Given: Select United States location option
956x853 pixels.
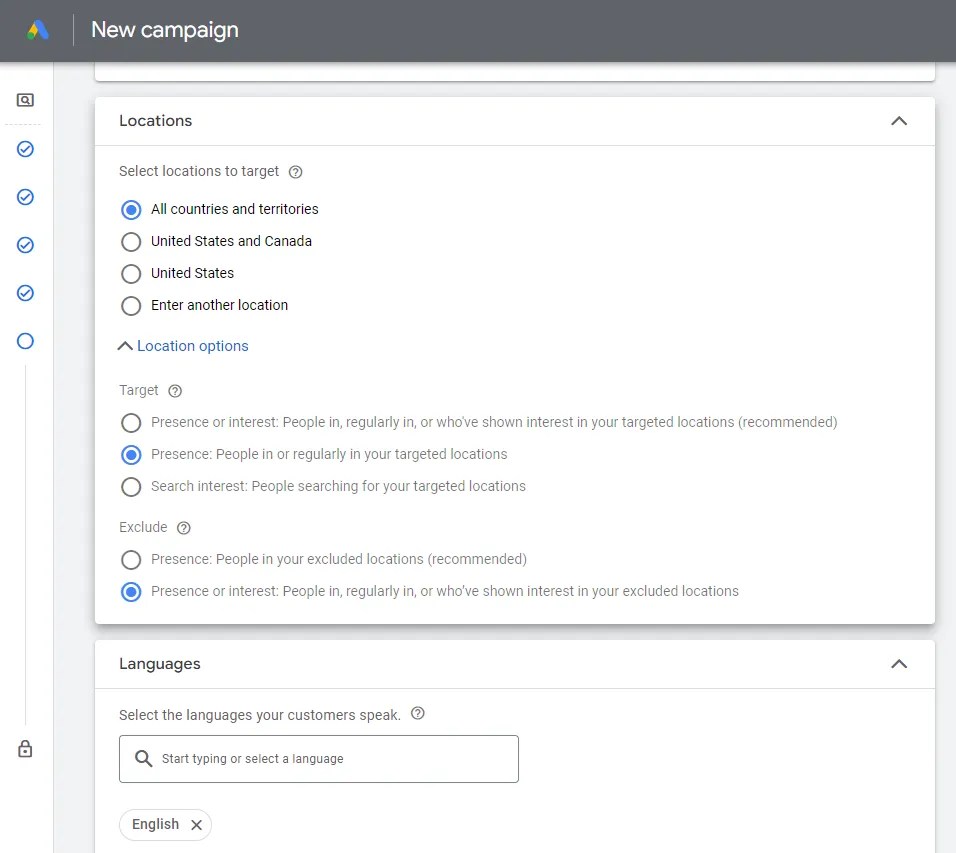Looking at the screenshot, I should (131, 273).
